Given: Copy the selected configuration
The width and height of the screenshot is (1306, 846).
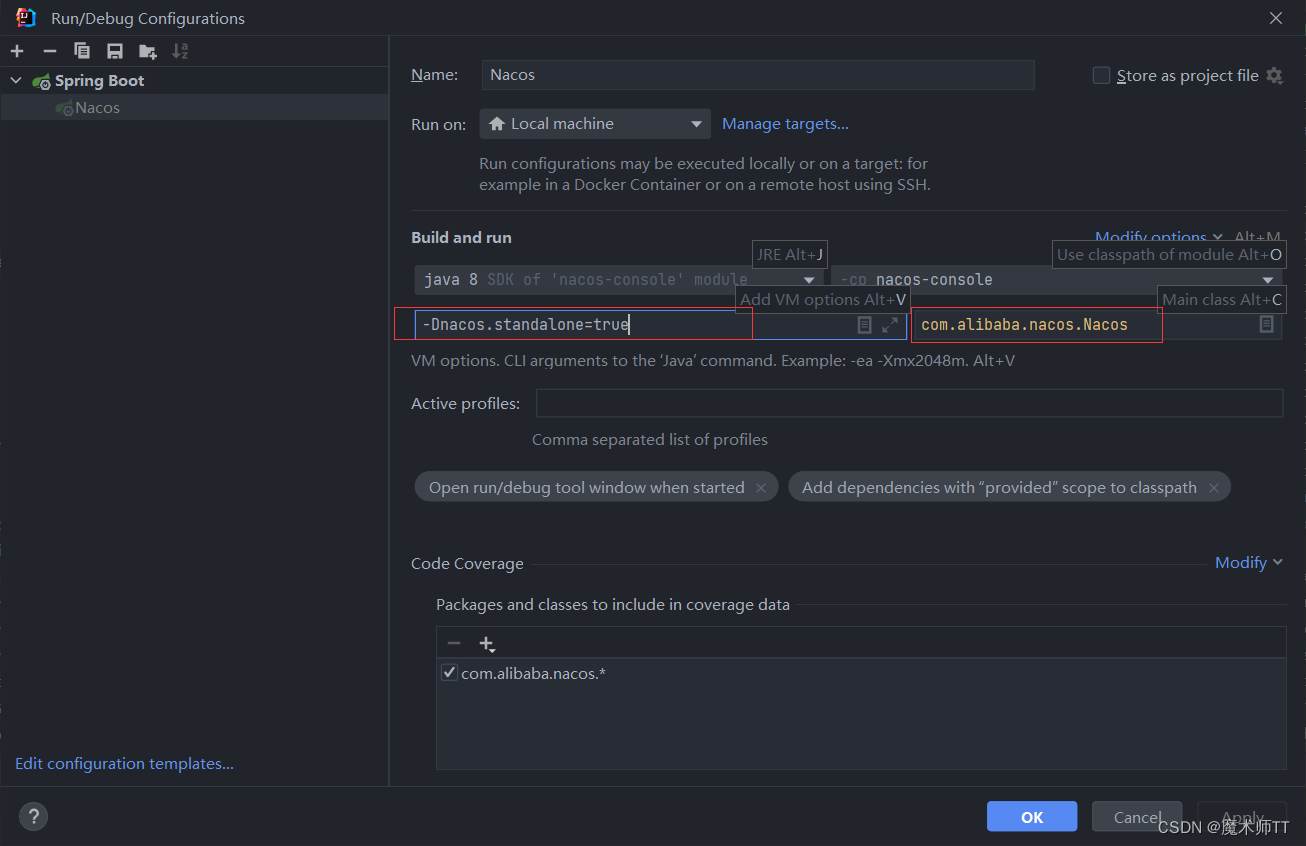Looking at the screenshot, I should (82, 51).
